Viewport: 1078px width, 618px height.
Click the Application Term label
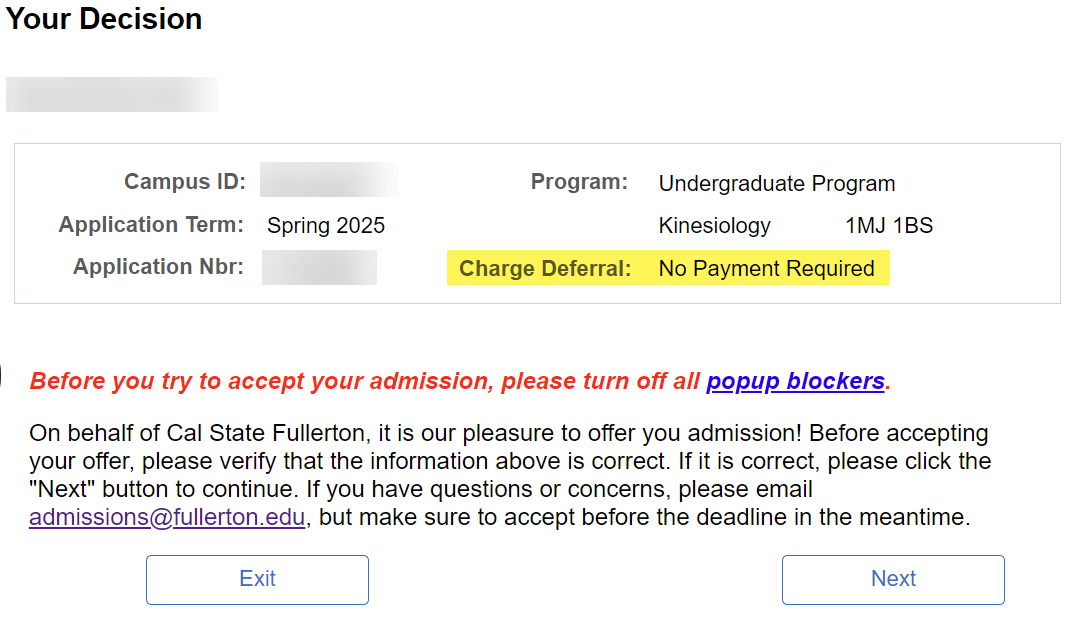(151, 225)
